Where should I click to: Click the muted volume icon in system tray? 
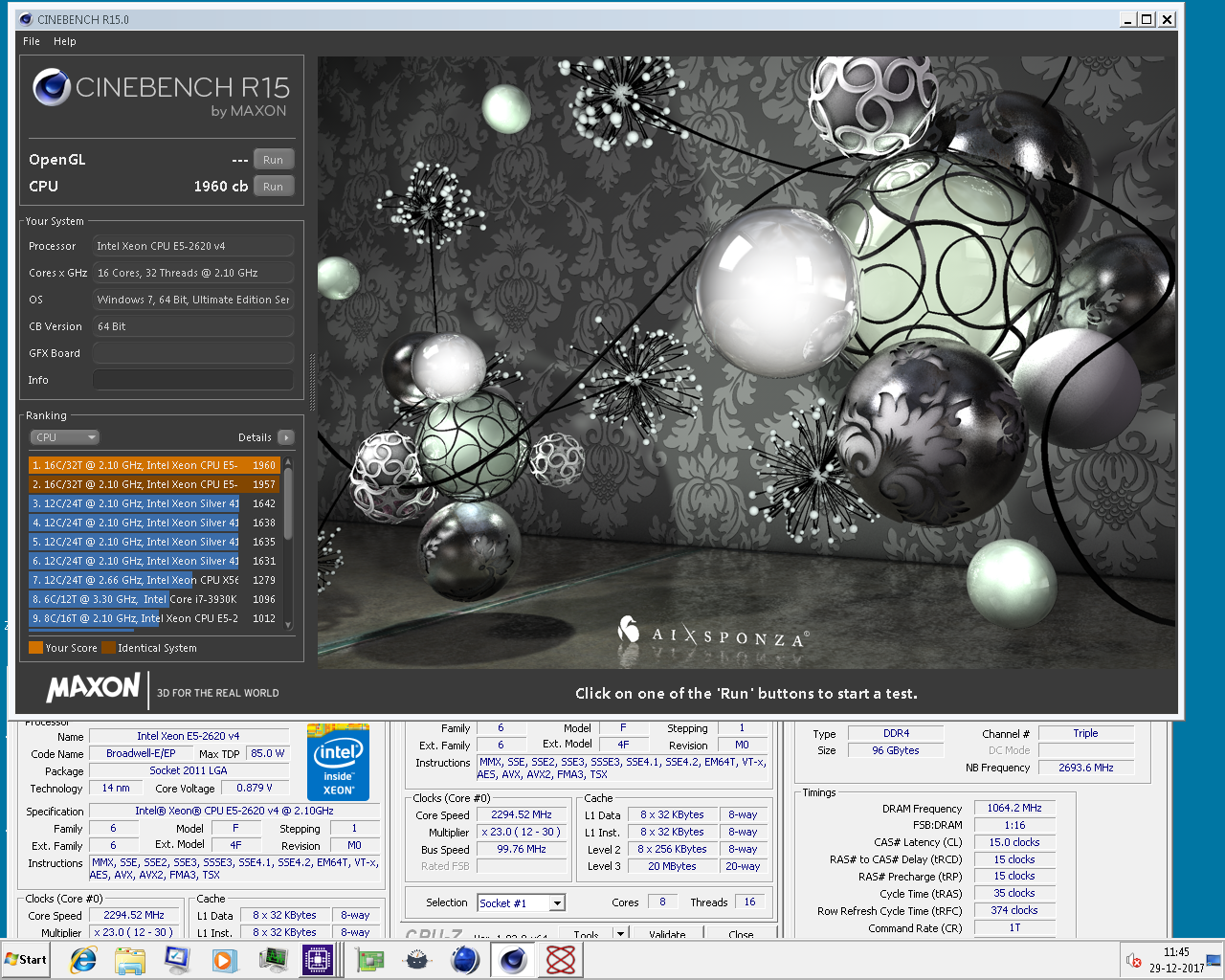[x=1134, y=960]
